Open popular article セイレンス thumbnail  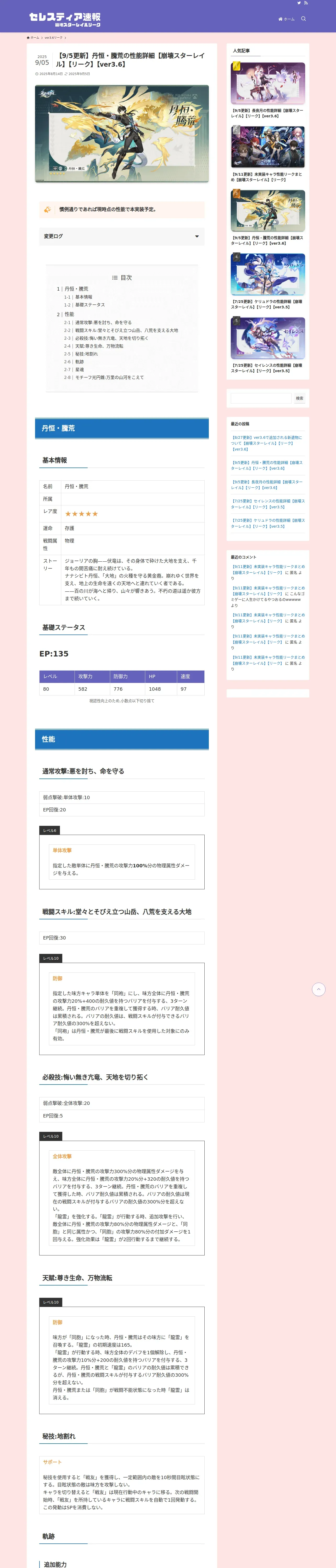268,339
